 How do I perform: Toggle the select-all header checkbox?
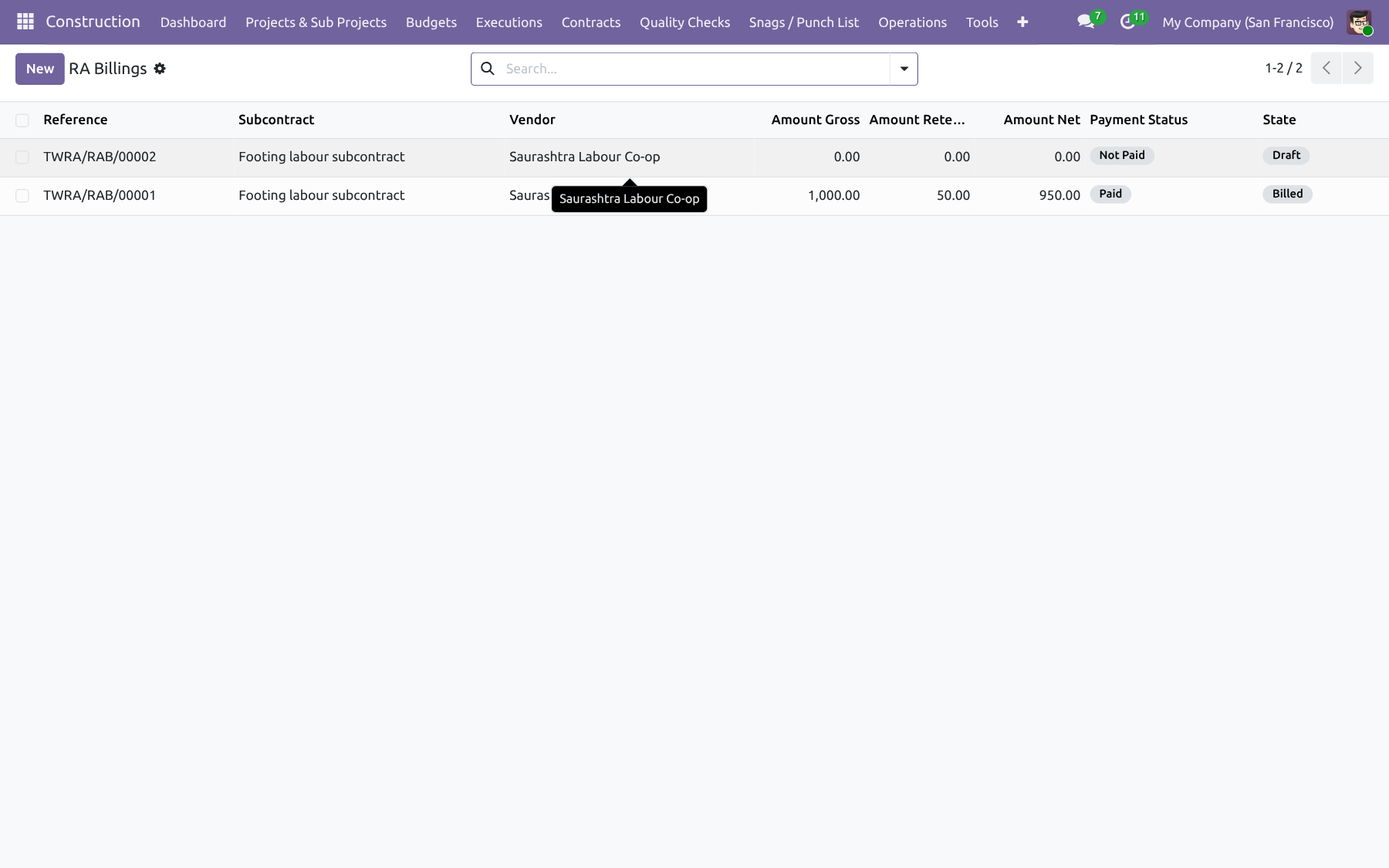point(22,120)
